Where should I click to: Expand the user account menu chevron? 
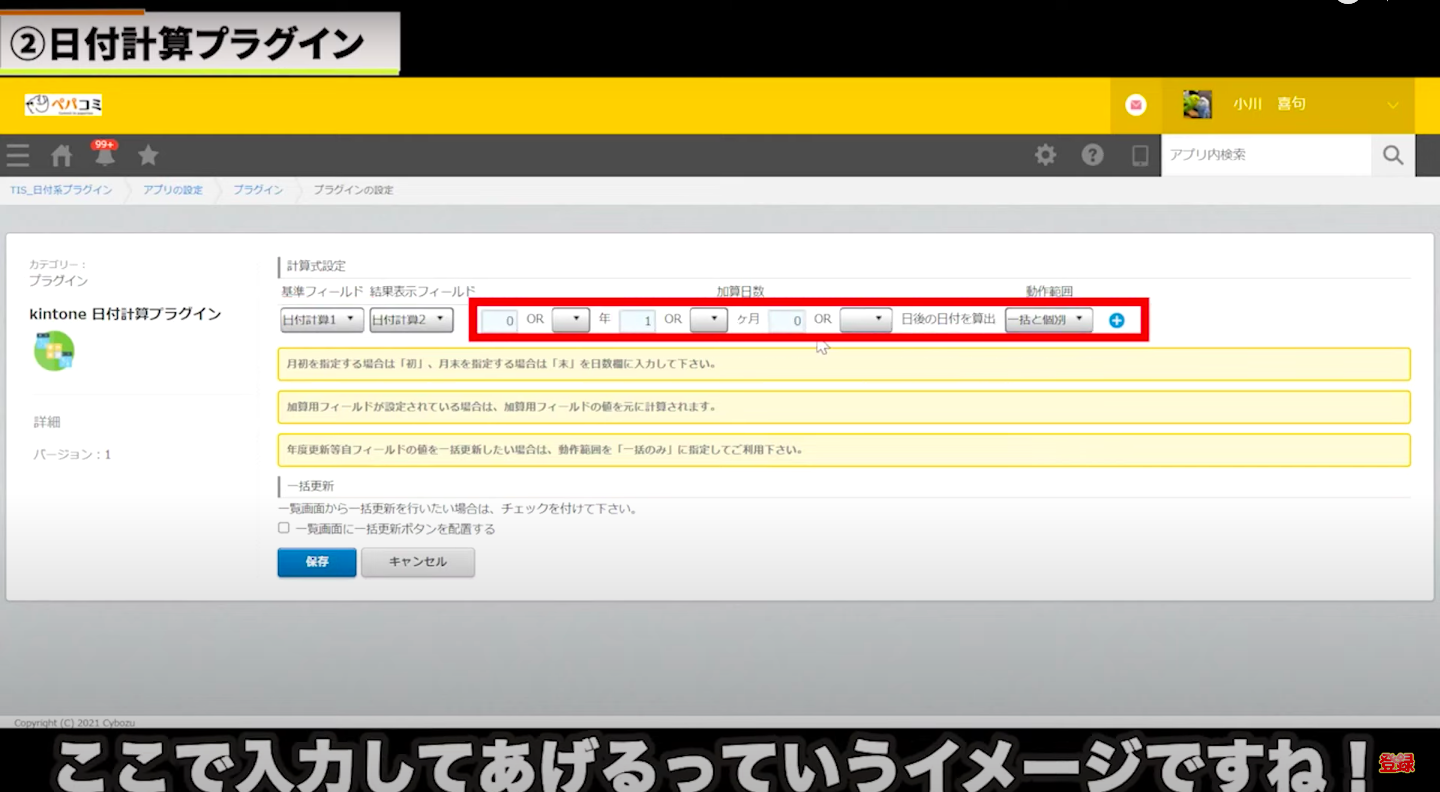1393,105
